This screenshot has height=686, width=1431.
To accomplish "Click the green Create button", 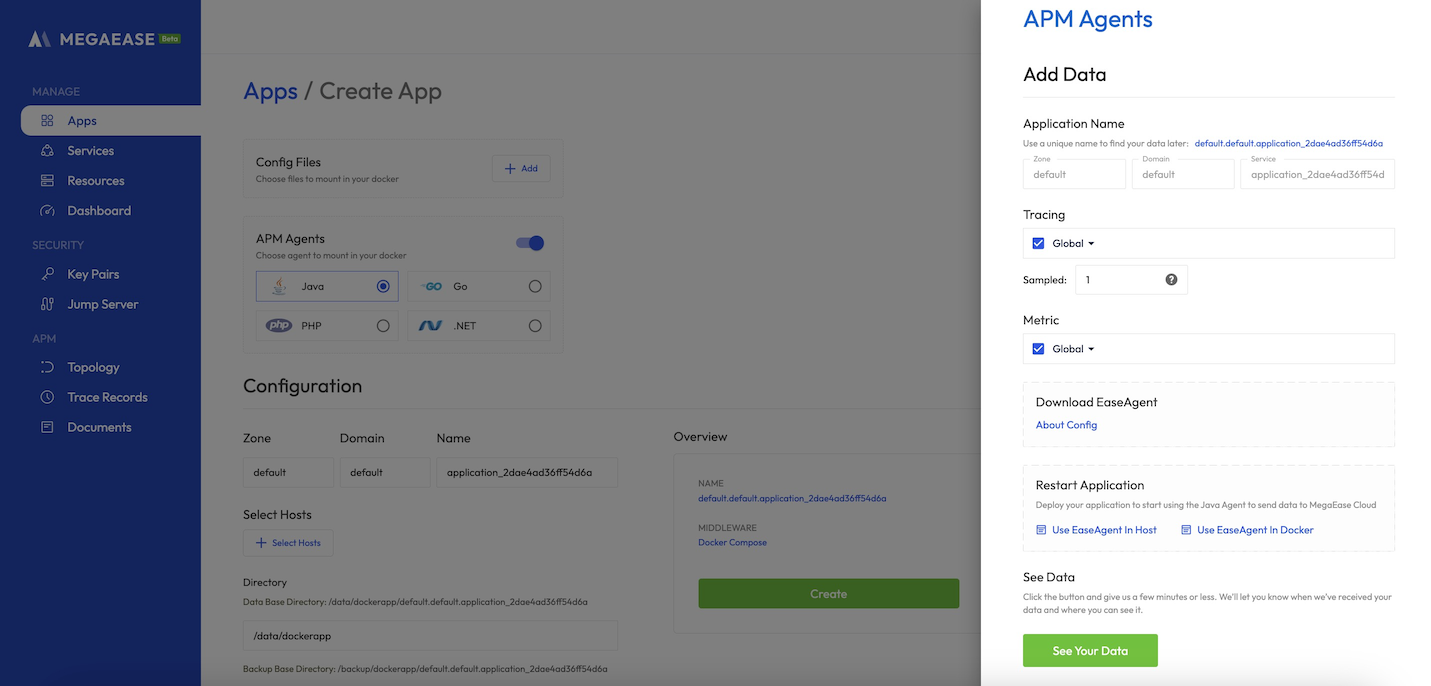I will pos(828,594).
